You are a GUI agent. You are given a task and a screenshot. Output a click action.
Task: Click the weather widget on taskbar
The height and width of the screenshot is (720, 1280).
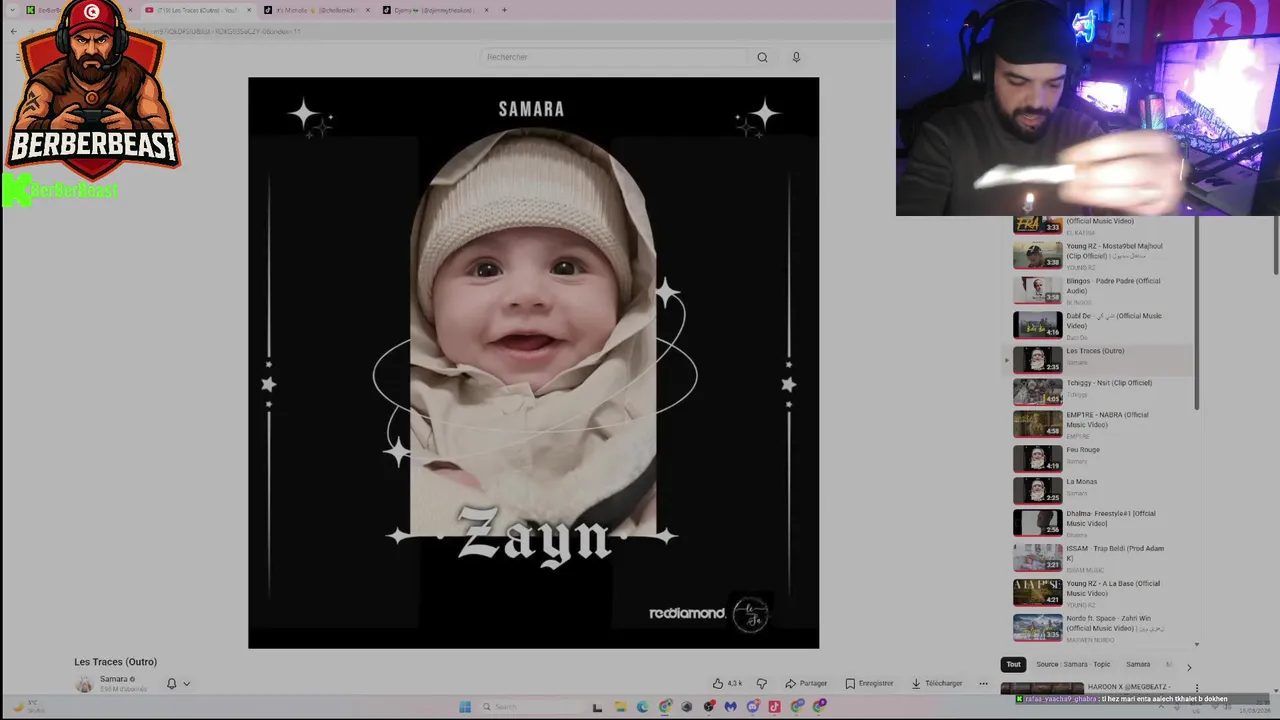click(x=28, y=707)
